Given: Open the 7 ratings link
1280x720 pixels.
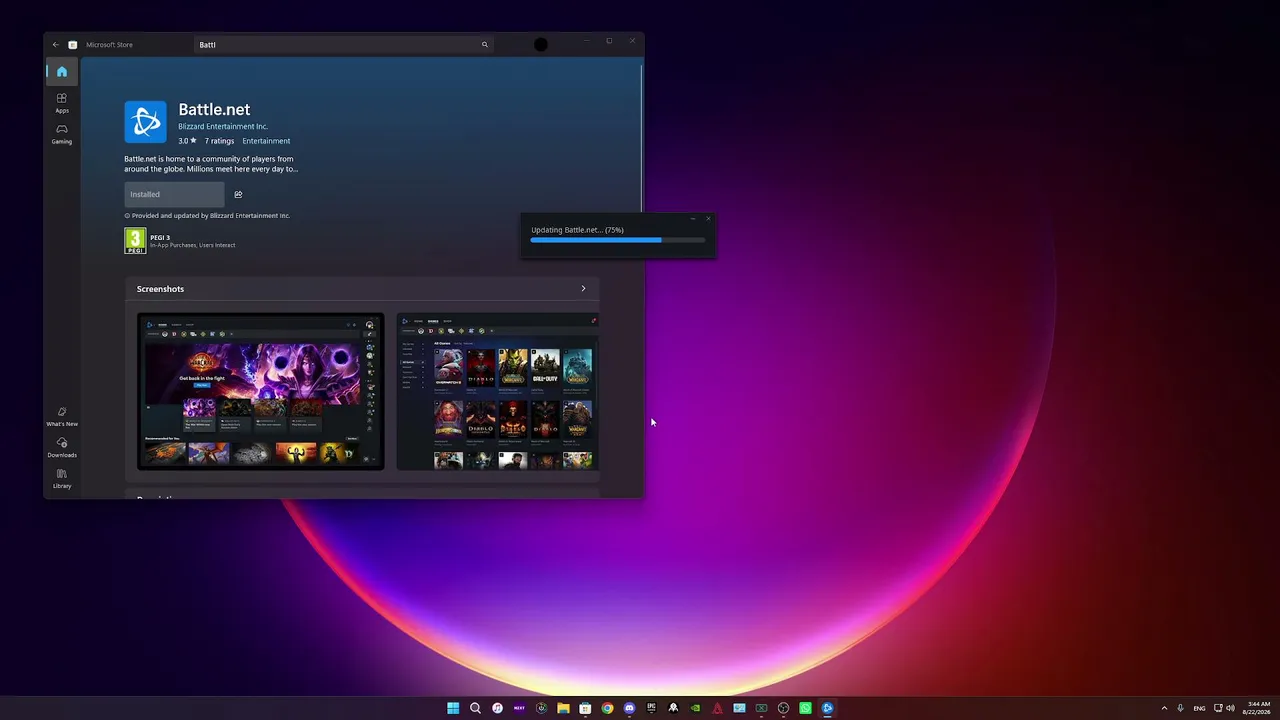Looking at the screenshot, I should 220,141.
